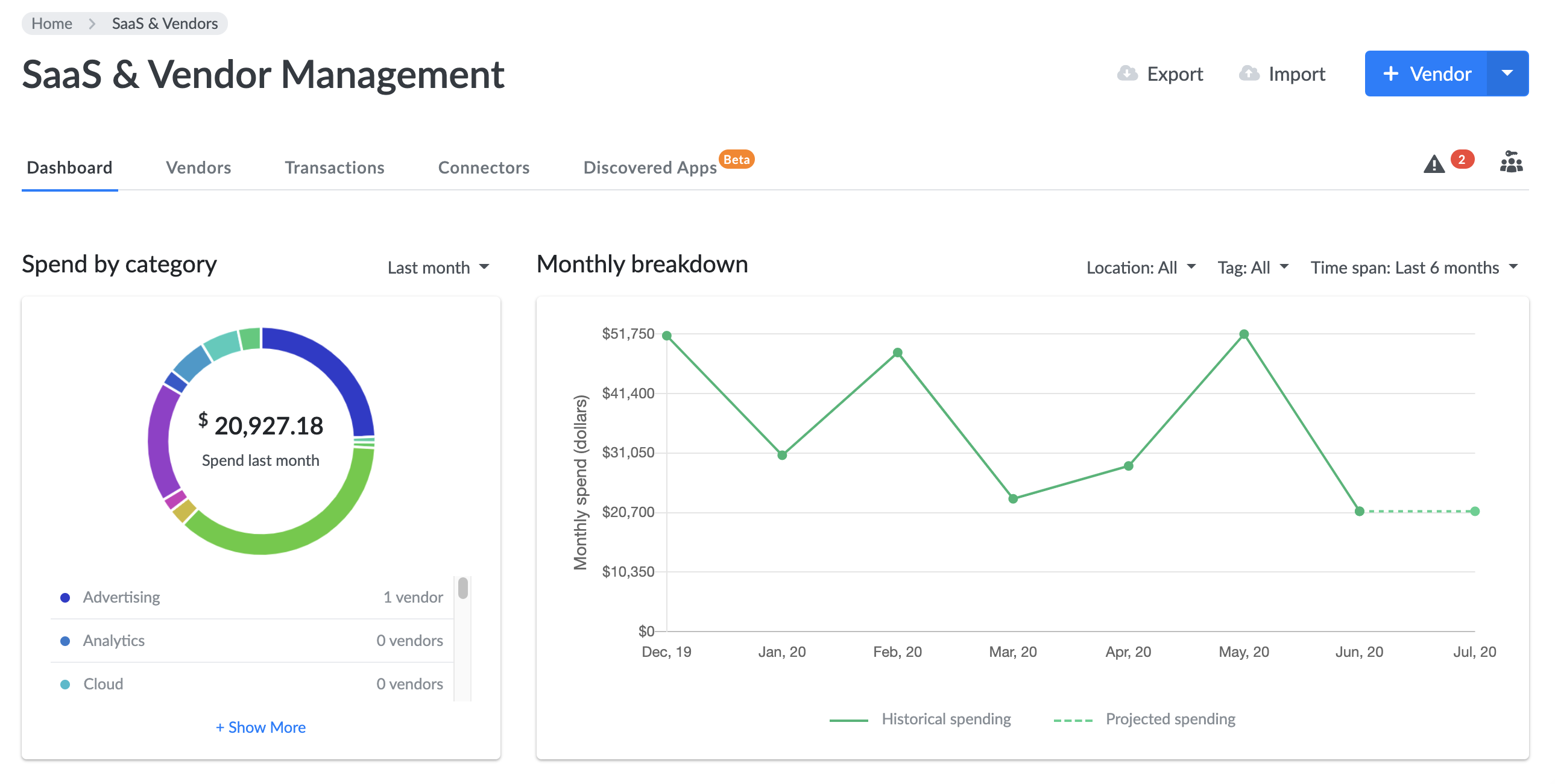Click the Cloud legend color dot
The image size is (1555, 784).
65,685
